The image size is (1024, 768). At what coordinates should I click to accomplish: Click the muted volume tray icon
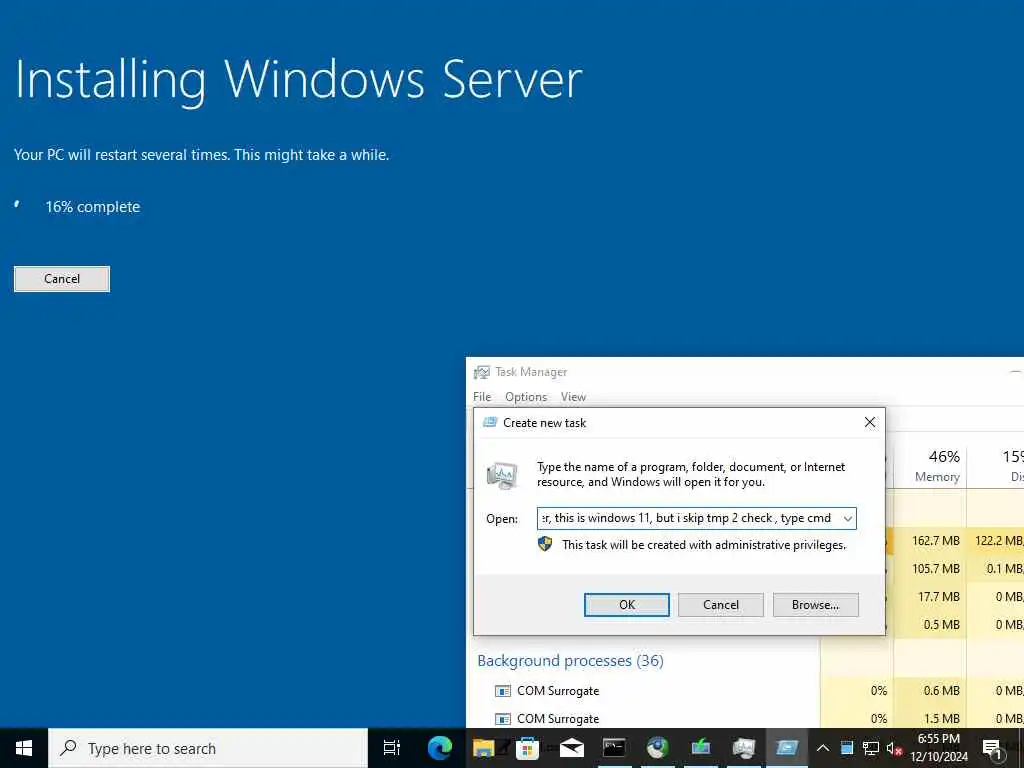tap(894, 748)
